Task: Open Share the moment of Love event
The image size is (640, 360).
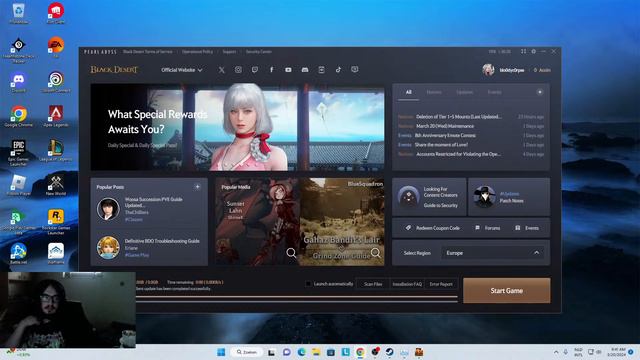Action: coord(471,145)
